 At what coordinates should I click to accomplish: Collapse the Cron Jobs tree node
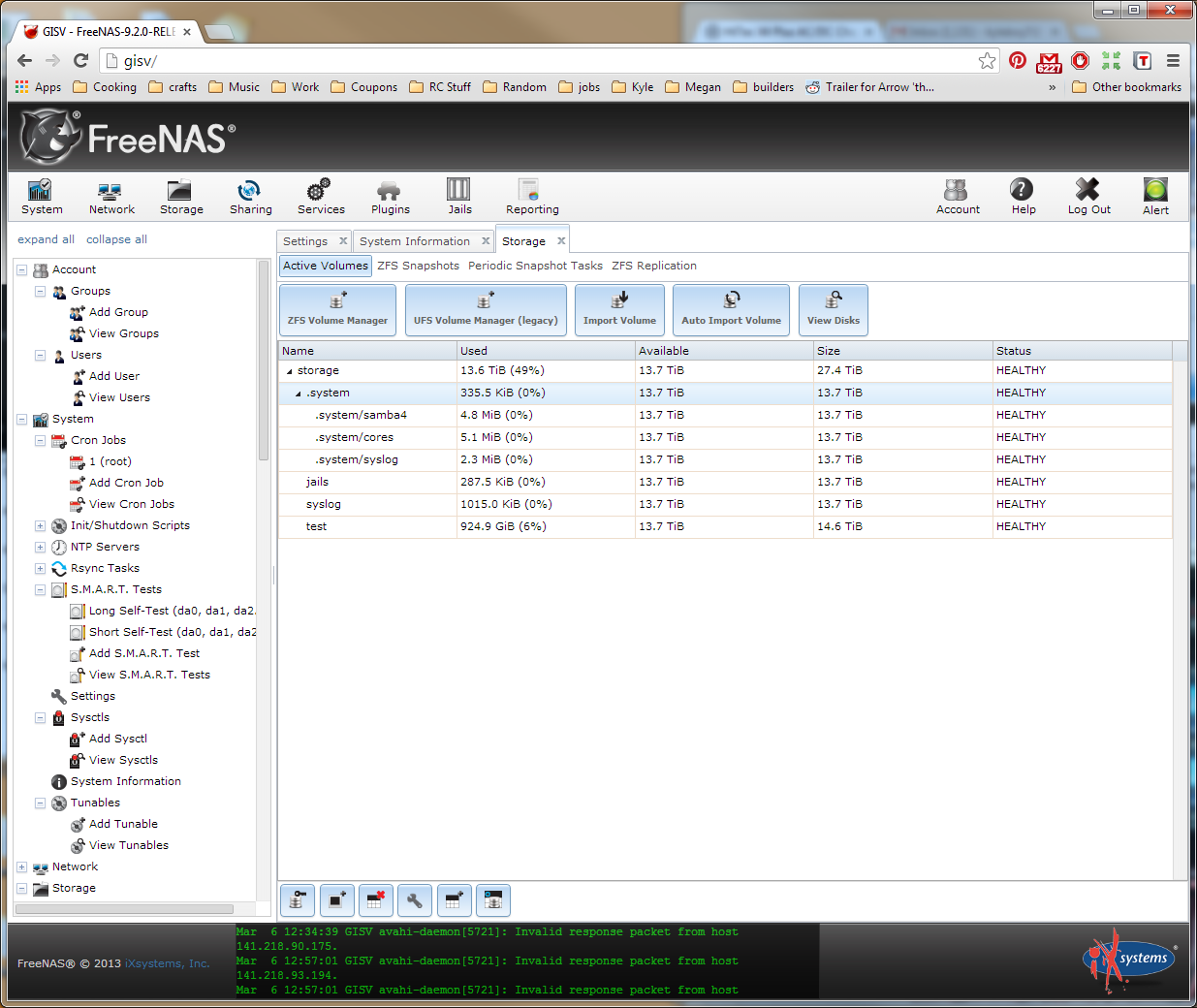click(40, 440)
